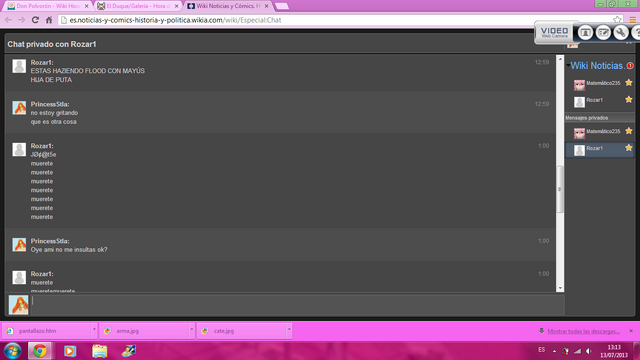640x360 pixels.
Task: Click the volume speaker tray icon
Action: pyautogui.click(x=589, y=351)
